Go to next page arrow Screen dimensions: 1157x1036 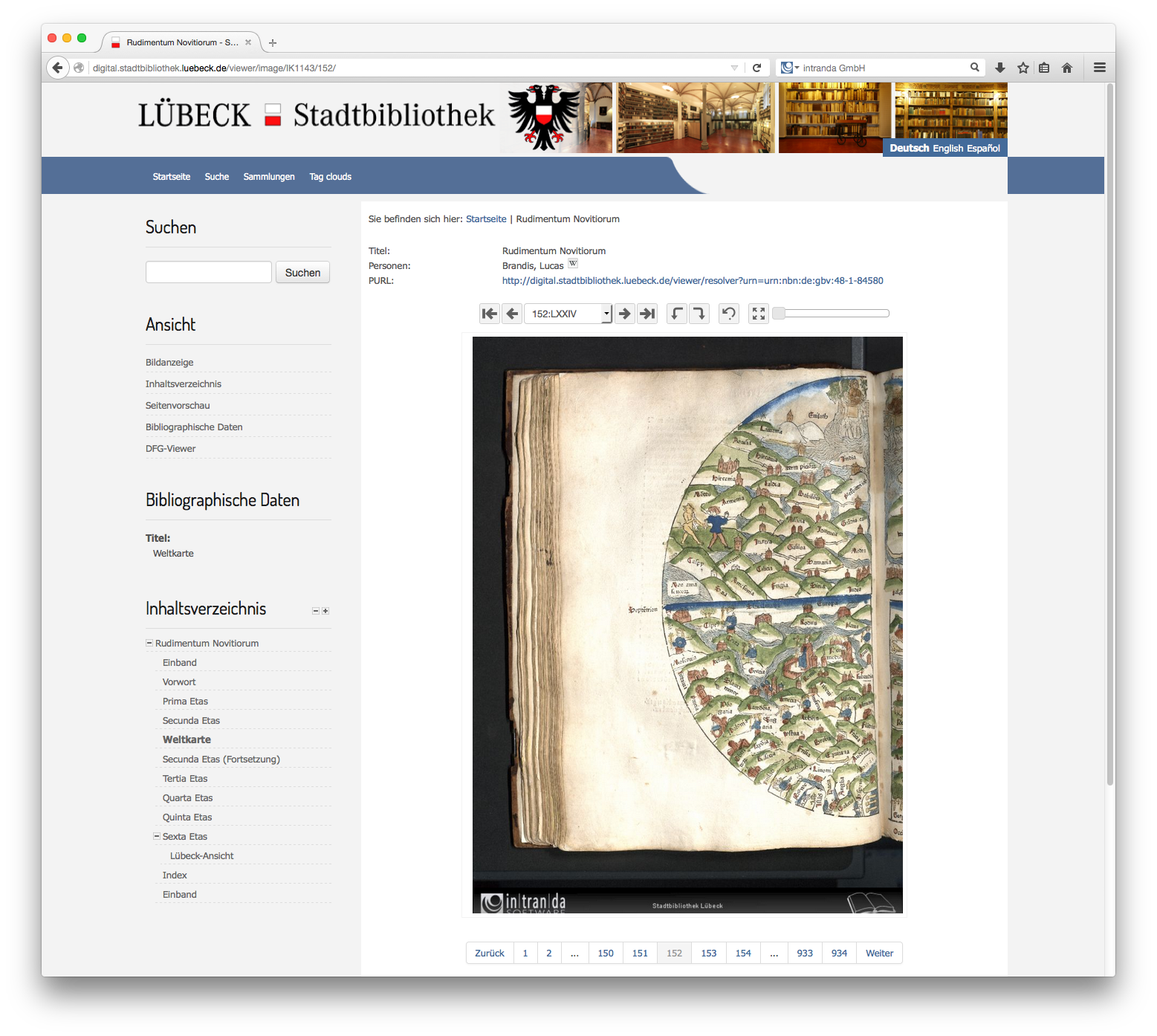click(625, 314)
